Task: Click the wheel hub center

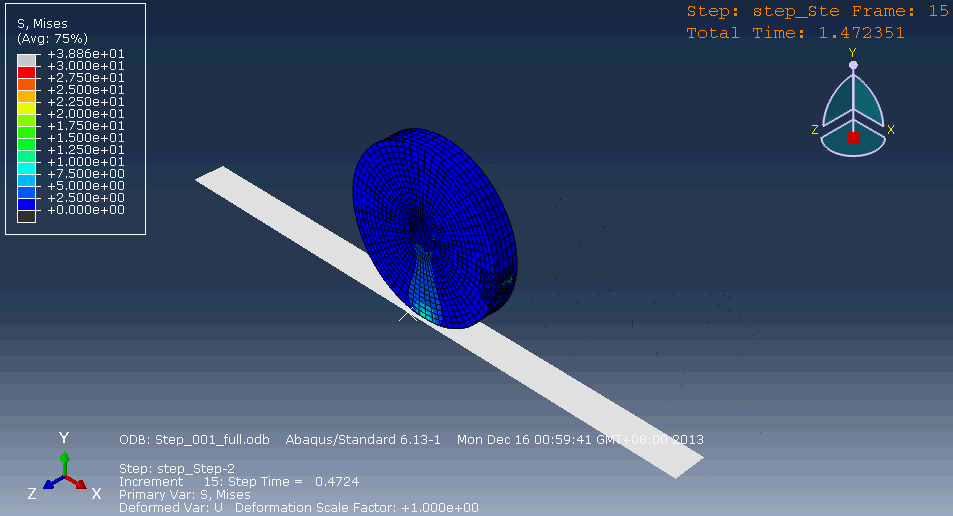Action: pos(419,228)
